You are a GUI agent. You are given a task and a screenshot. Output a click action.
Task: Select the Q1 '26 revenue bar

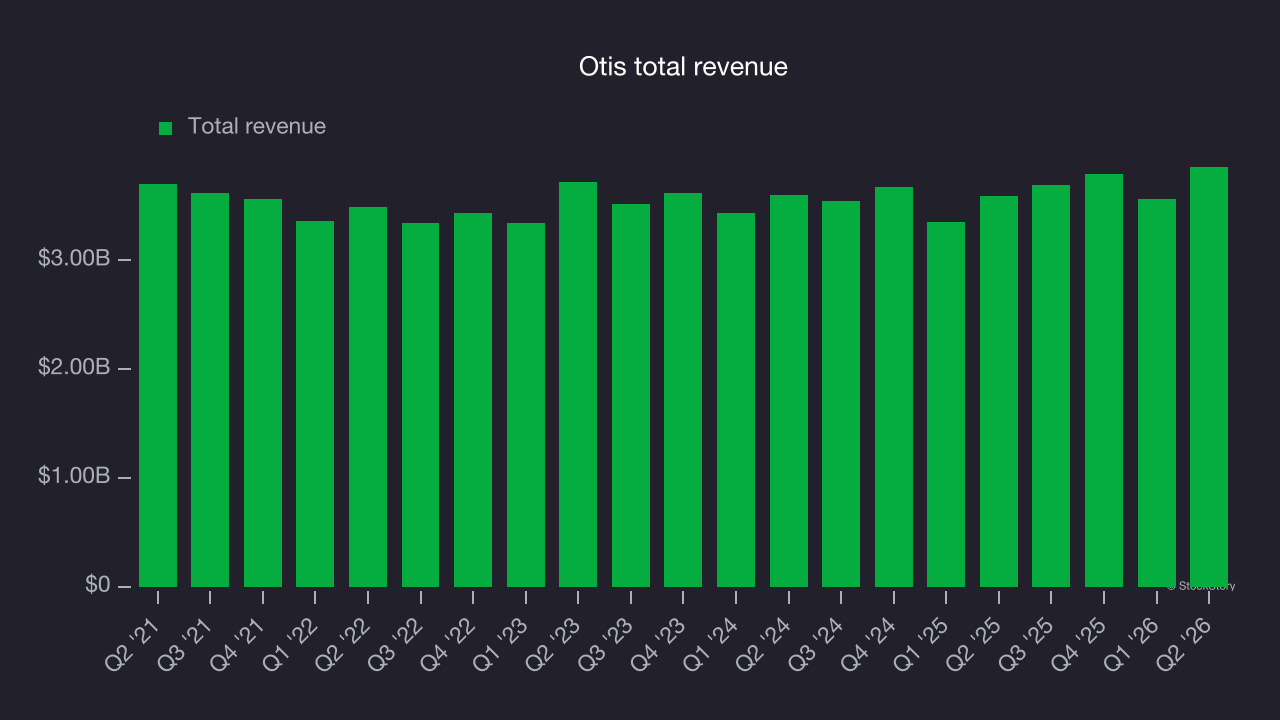(x=1157, y=393)
